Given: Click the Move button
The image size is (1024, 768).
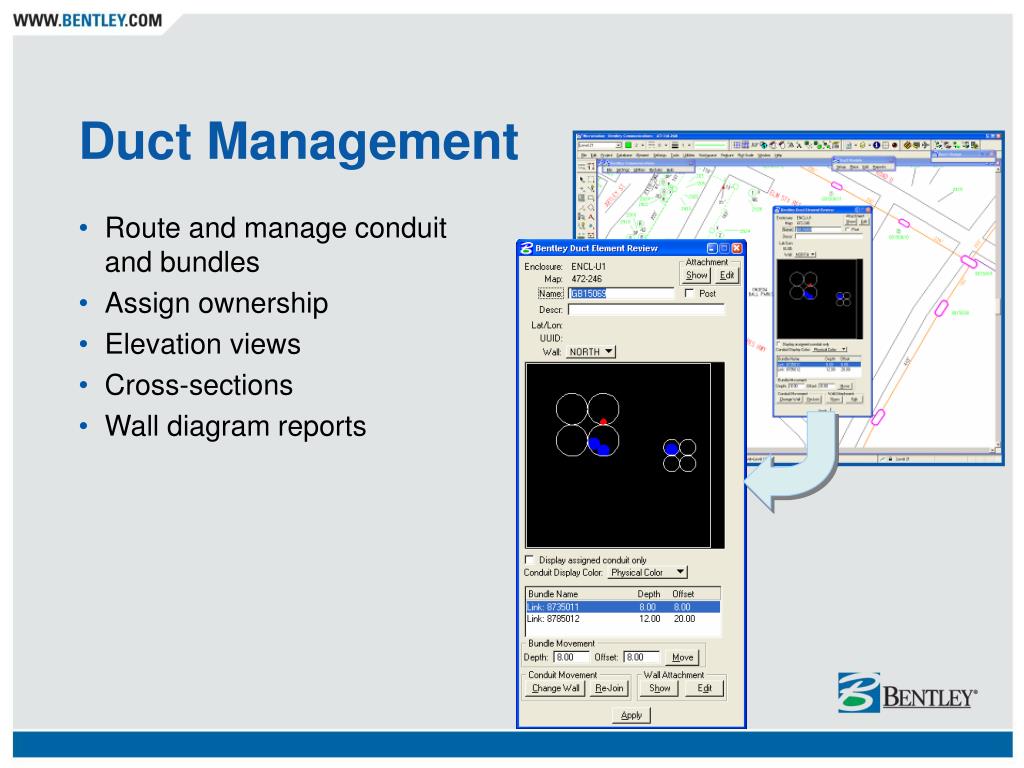Looking at the screenshot, I should (x=683, y=658).
